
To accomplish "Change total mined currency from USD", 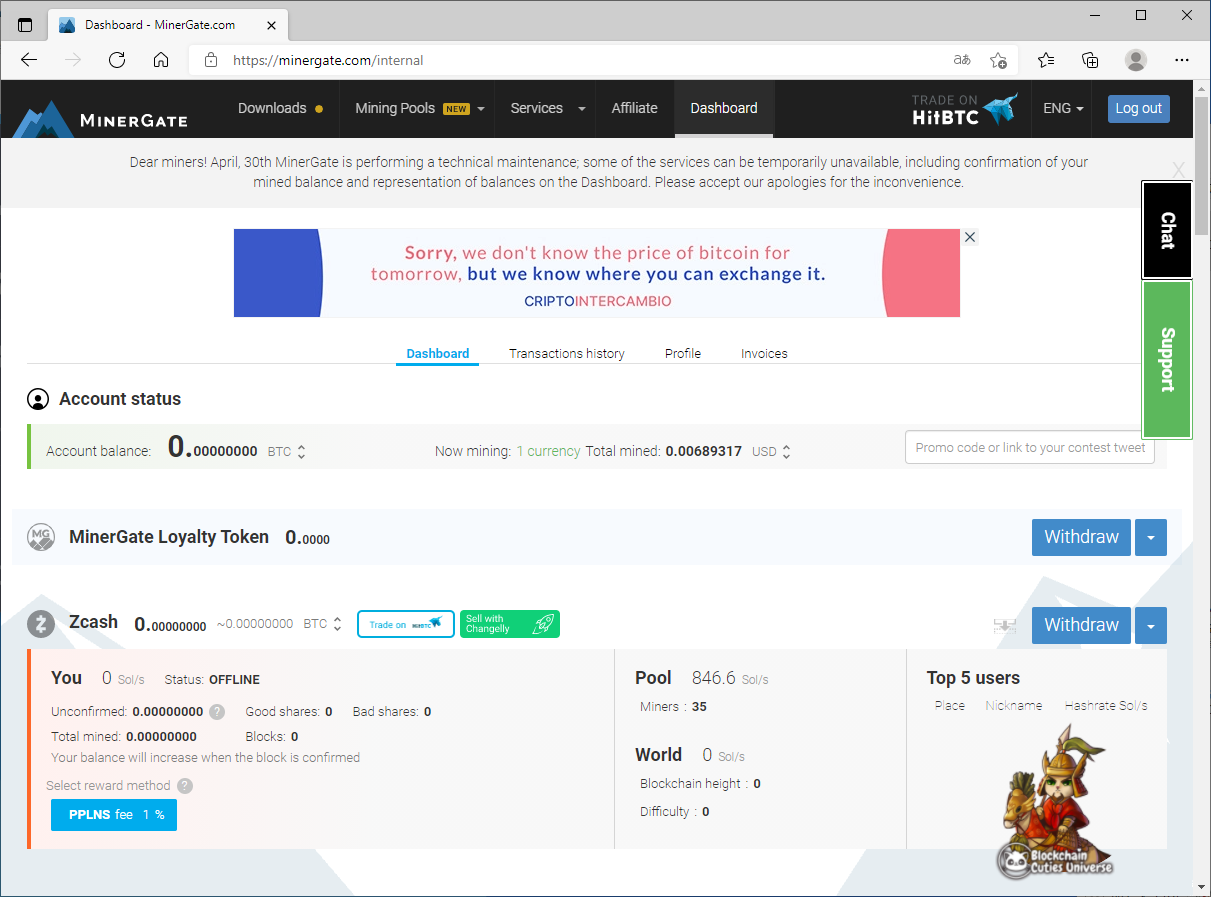I will point(771,452).
